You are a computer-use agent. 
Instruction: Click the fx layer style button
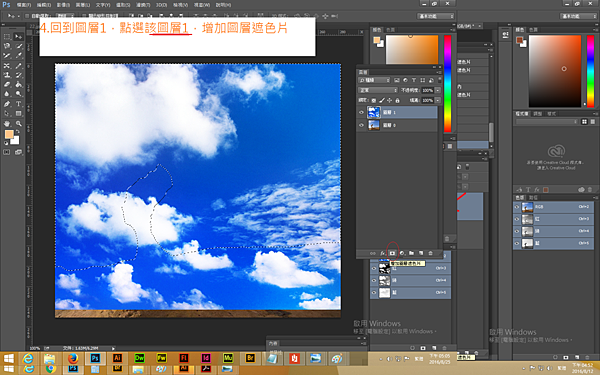coord(382,253)
